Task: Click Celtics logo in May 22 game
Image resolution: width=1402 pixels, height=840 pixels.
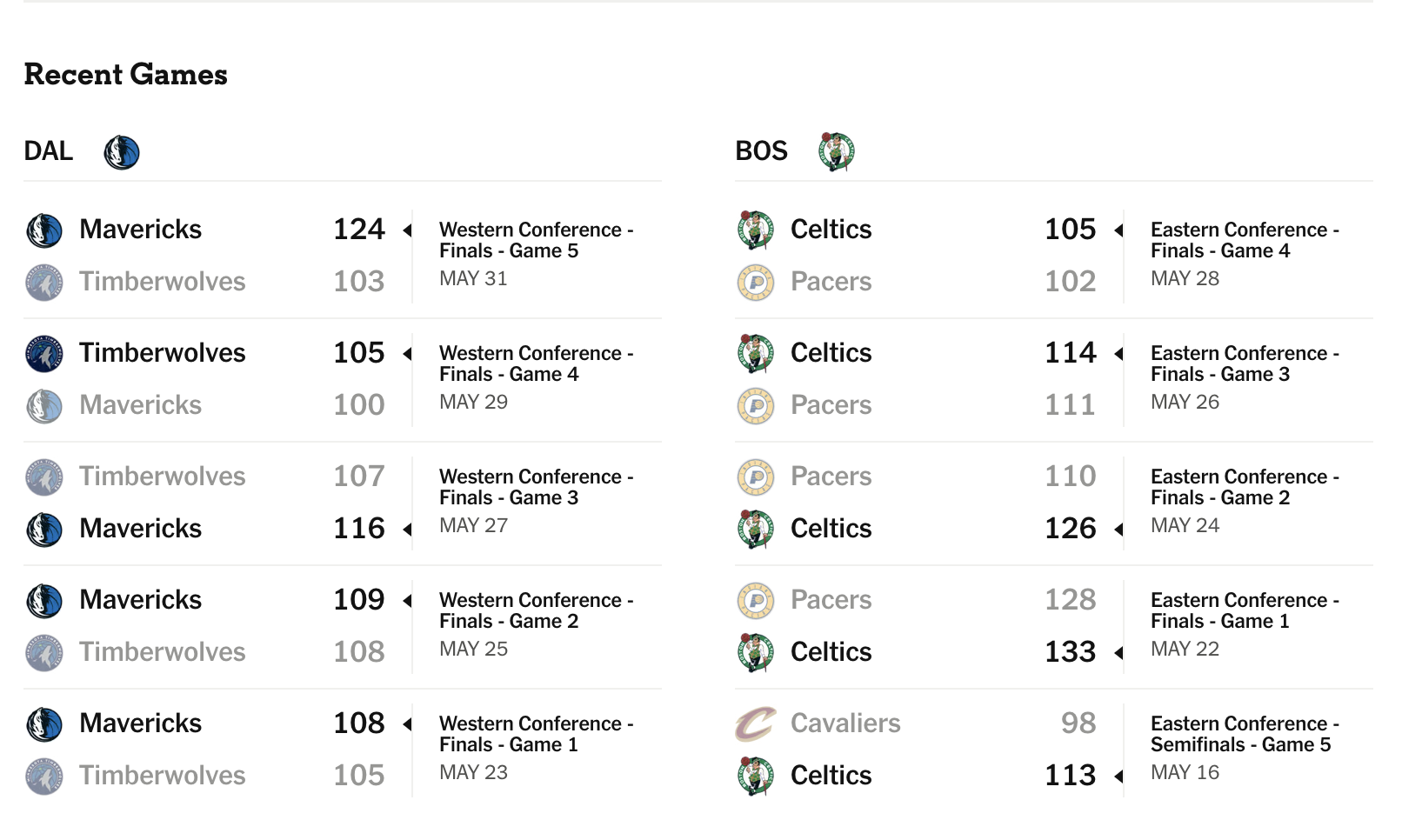Action: tap(756, 652)
